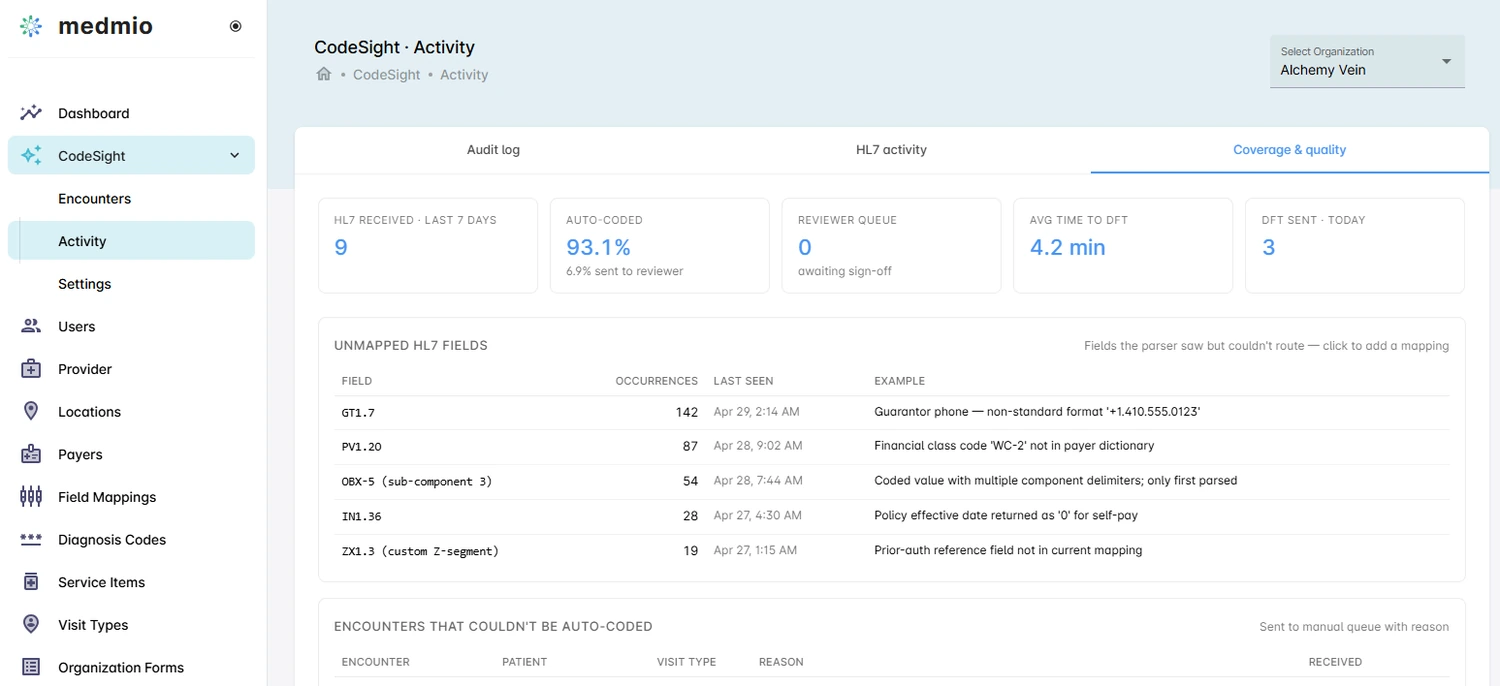Click the Reviewer Queue card
Screen dimensions: 1500x686
click(x=891, y=246)
